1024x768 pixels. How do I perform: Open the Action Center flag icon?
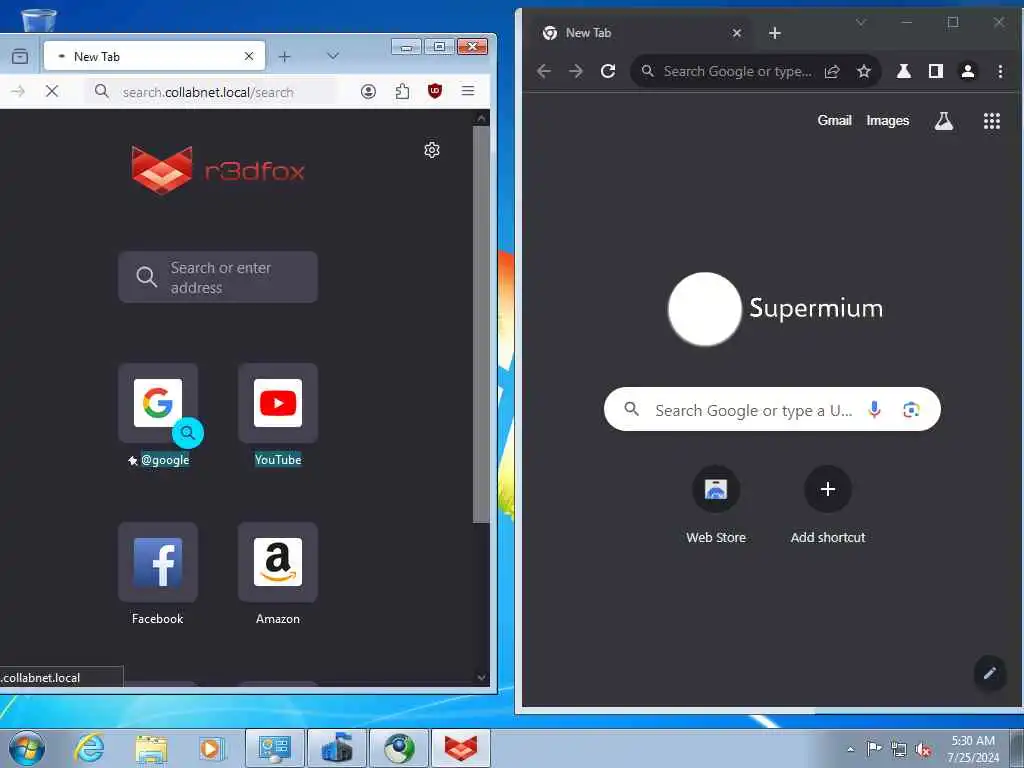(874, 748)
